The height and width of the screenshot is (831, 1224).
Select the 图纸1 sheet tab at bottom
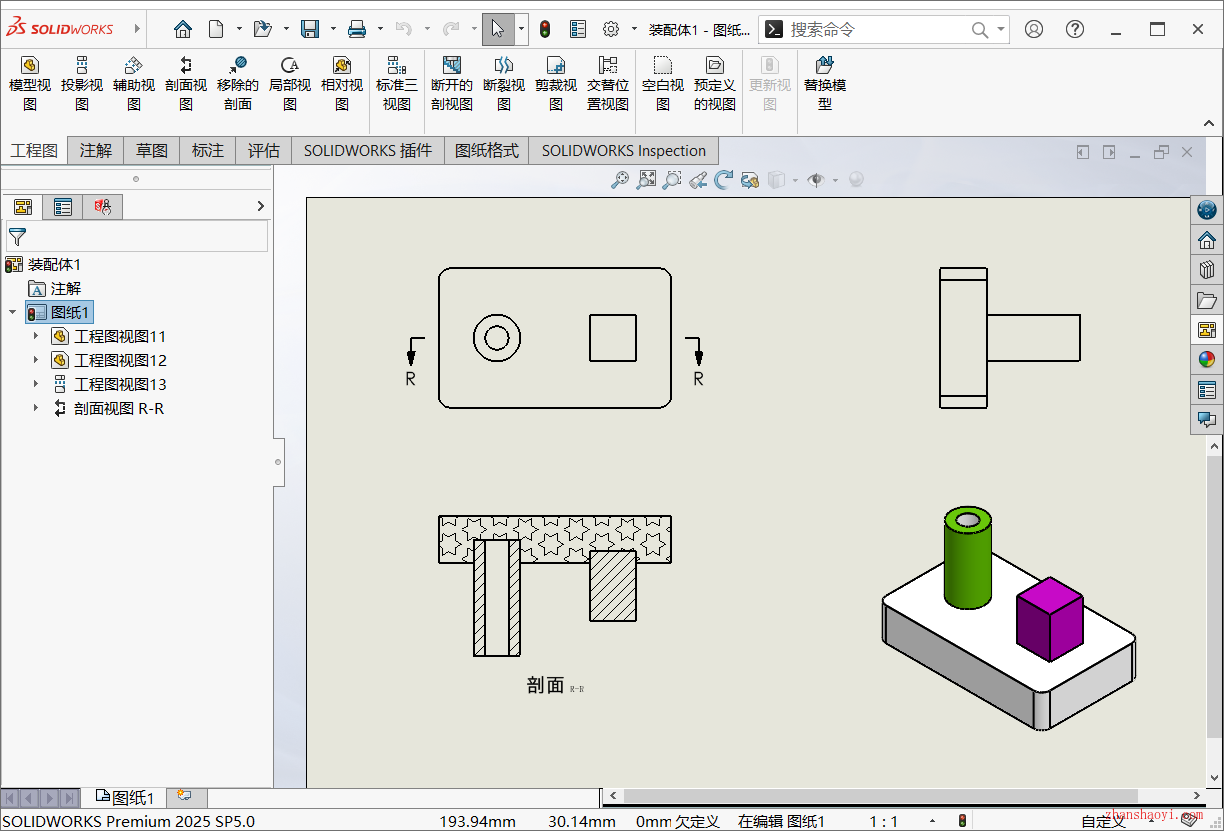tap(124, 797)
